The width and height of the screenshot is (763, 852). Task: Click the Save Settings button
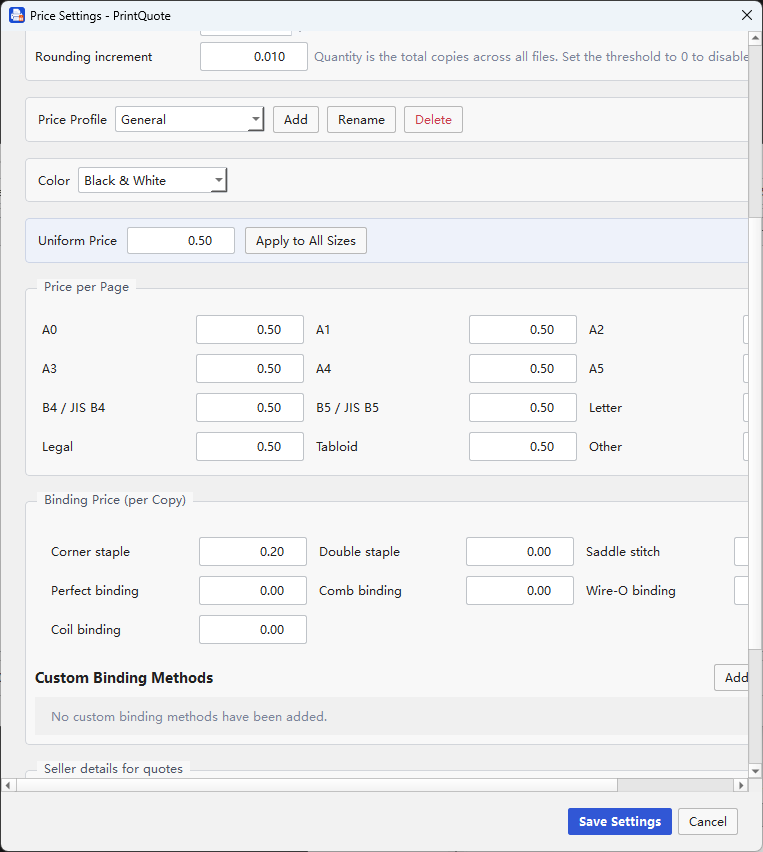620,822
